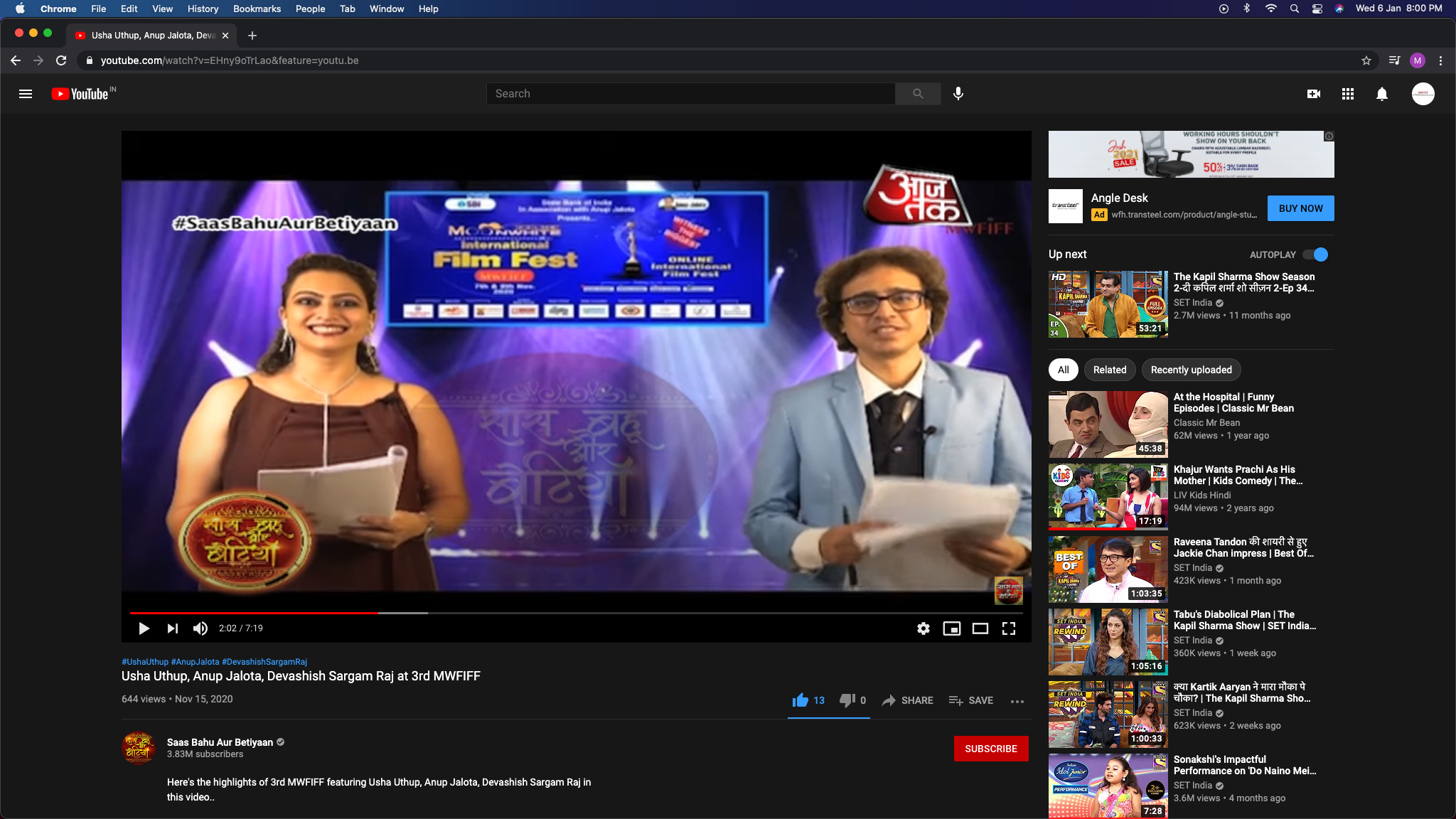Open the account avatar menu

tap(1423, 94)
